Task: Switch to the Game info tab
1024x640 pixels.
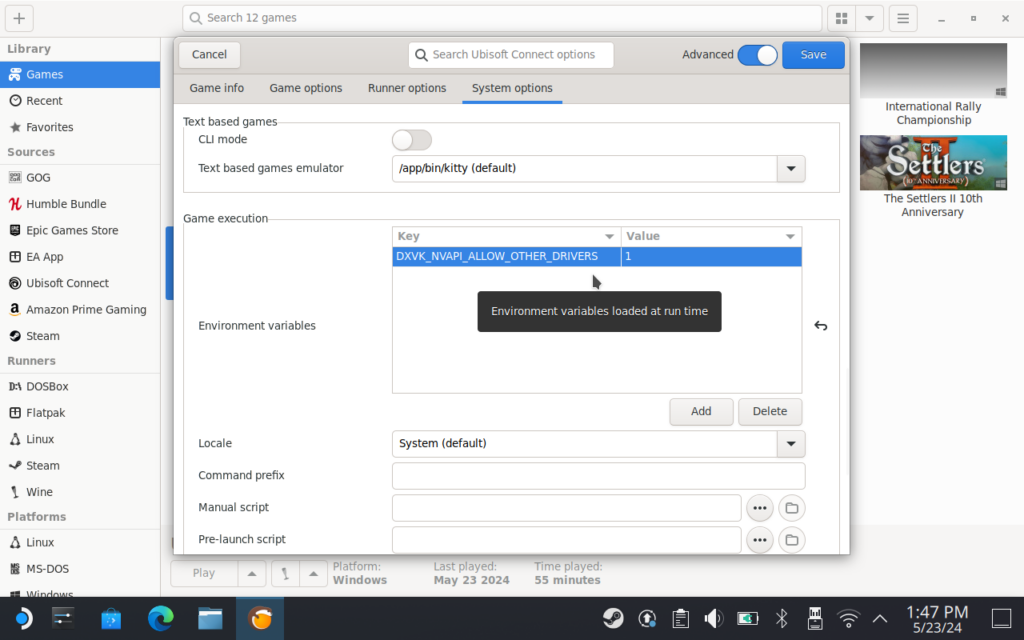Action: (217, 88)
